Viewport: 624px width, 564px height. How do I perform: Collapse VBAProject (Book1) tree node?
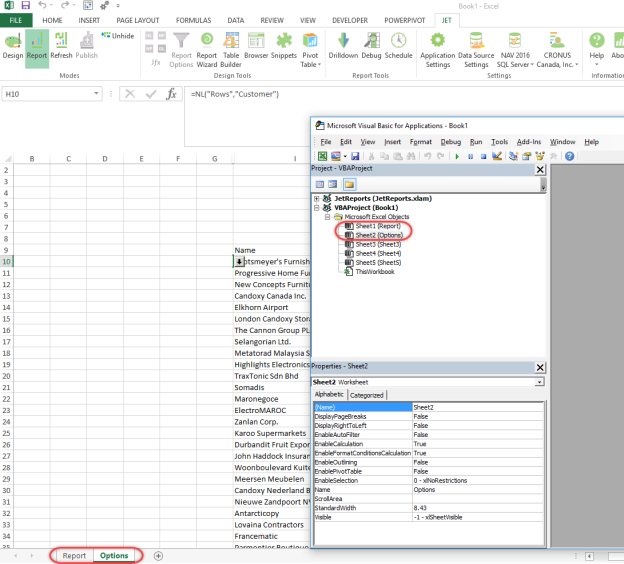pyautogui.click(x=316, y=207)
